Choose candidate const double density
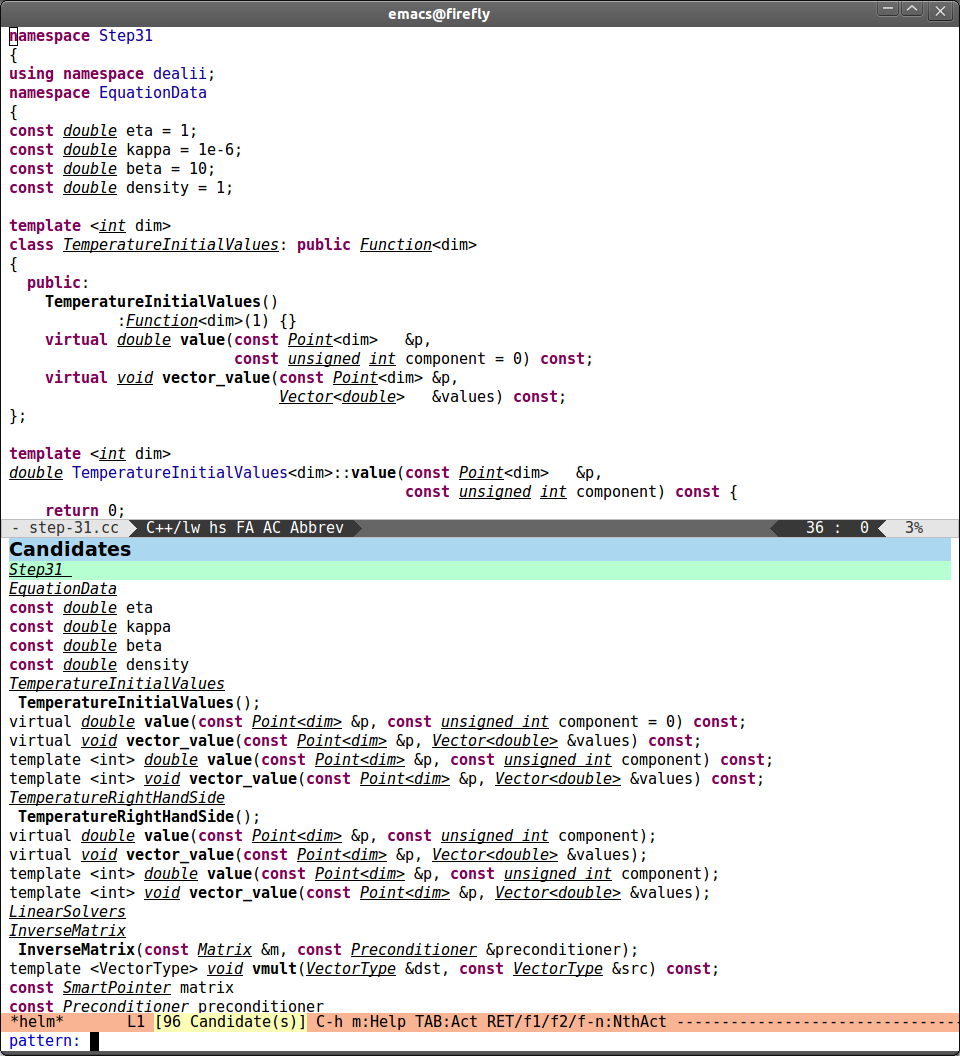 [99, 665]
